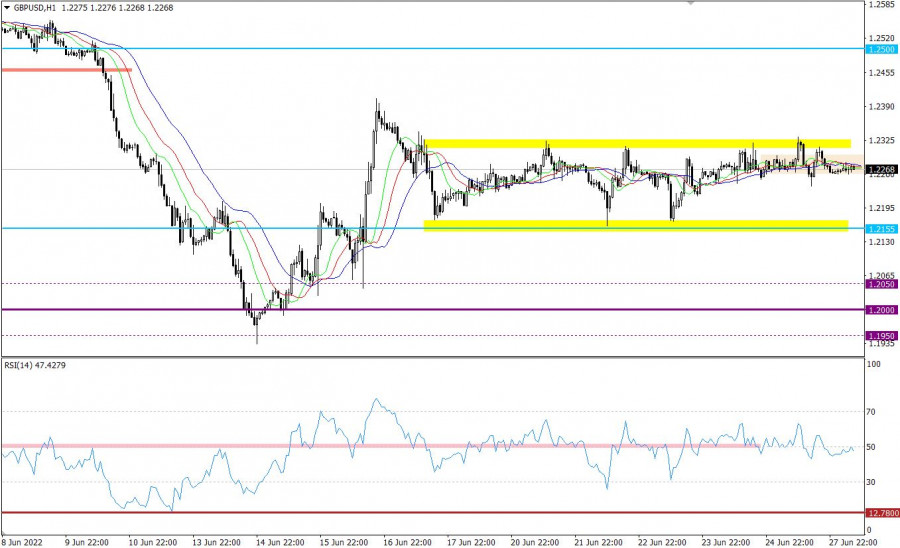
Task: Click the 'GBPUSD,H1' chart symbol label
Action: coord(35,8)
